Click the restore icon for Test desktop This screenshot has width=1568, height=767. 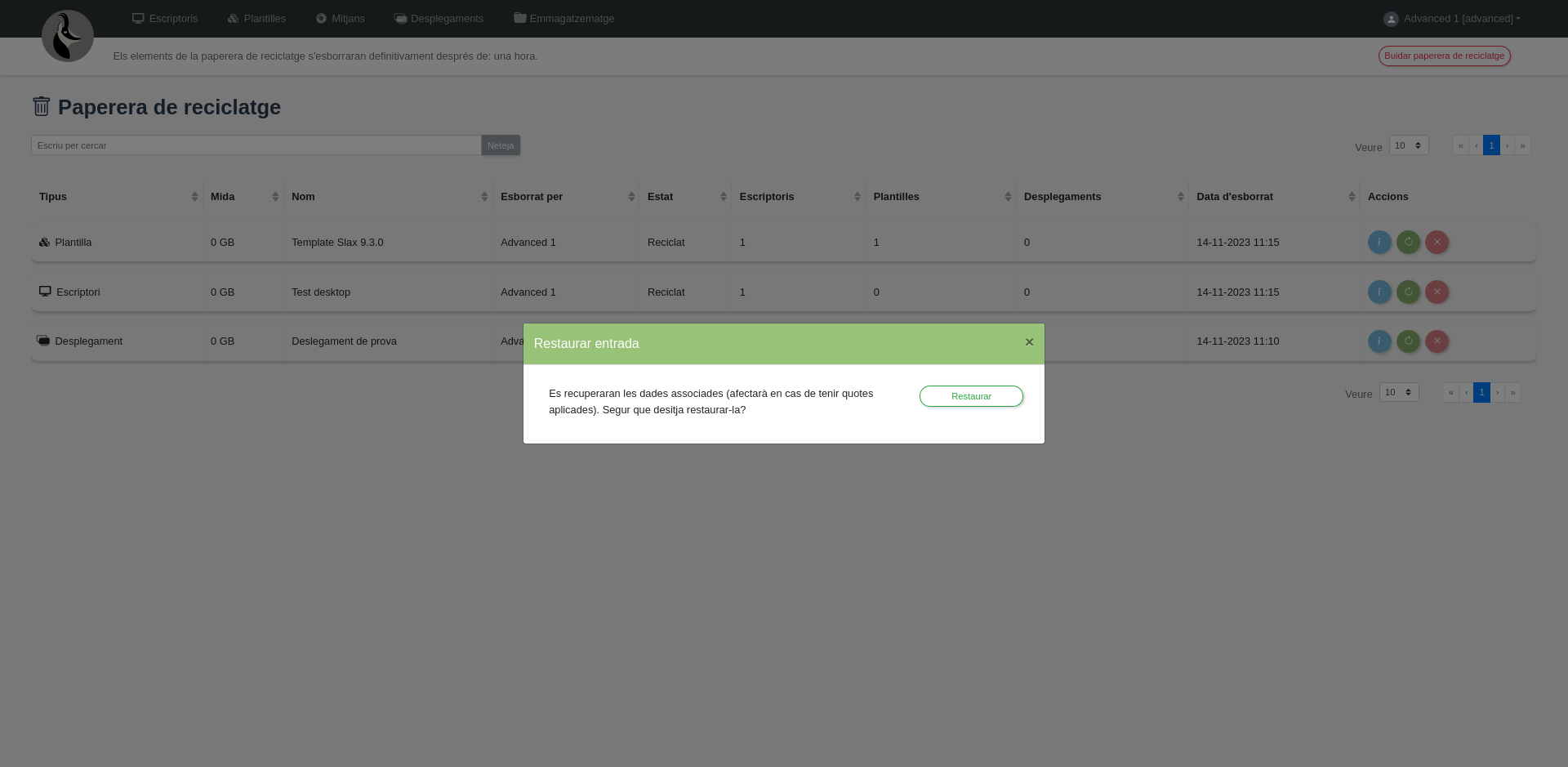click(1408, 292)
